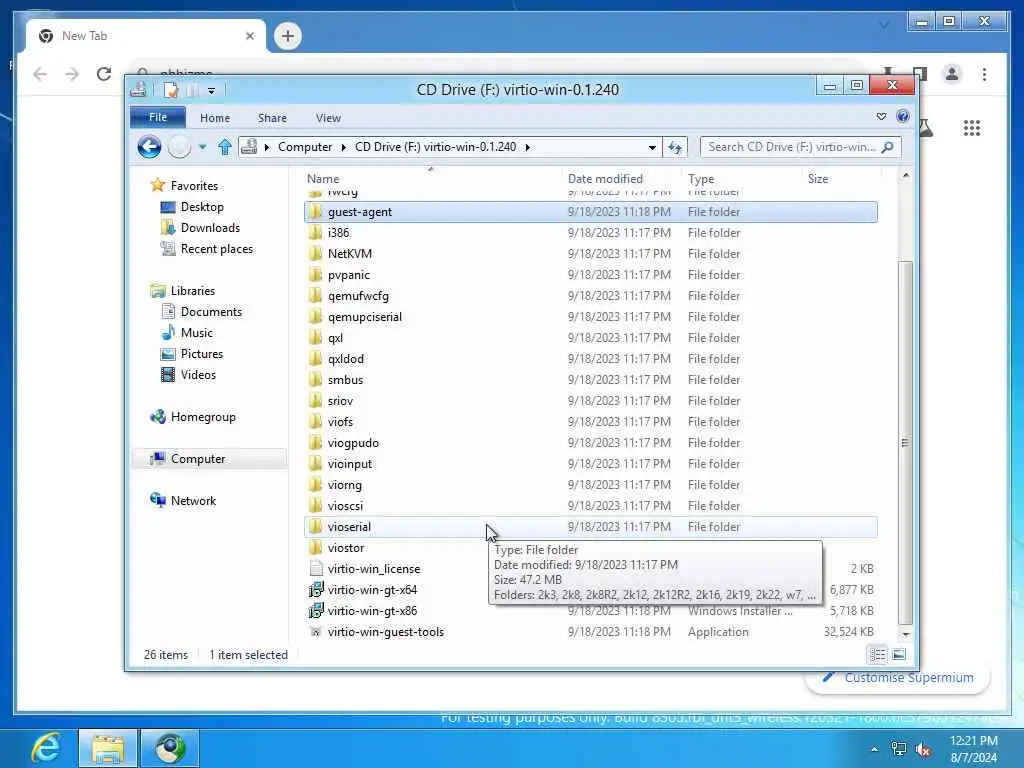Select Recent places in the navigation pane

[216, 249]
